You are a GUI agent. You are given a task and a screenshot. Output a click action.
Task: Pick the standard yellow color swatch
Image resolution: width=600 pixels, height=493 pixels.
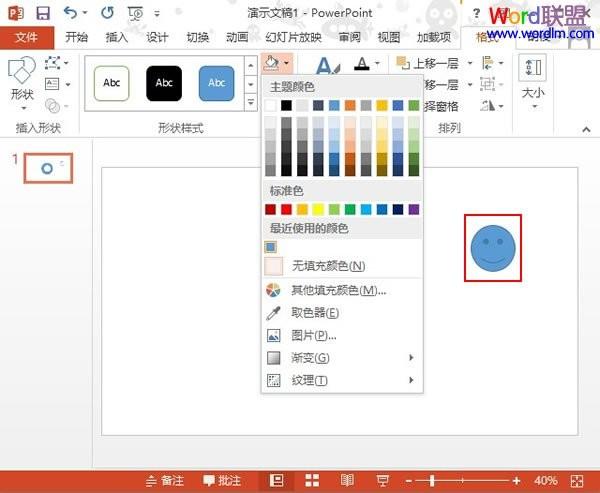tap(318, 209)
